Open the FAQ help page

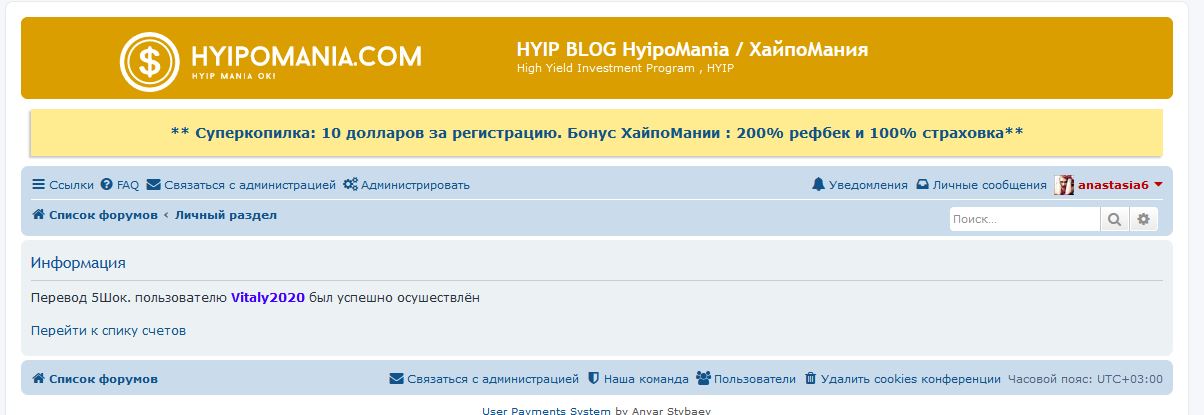coord(120,185)
